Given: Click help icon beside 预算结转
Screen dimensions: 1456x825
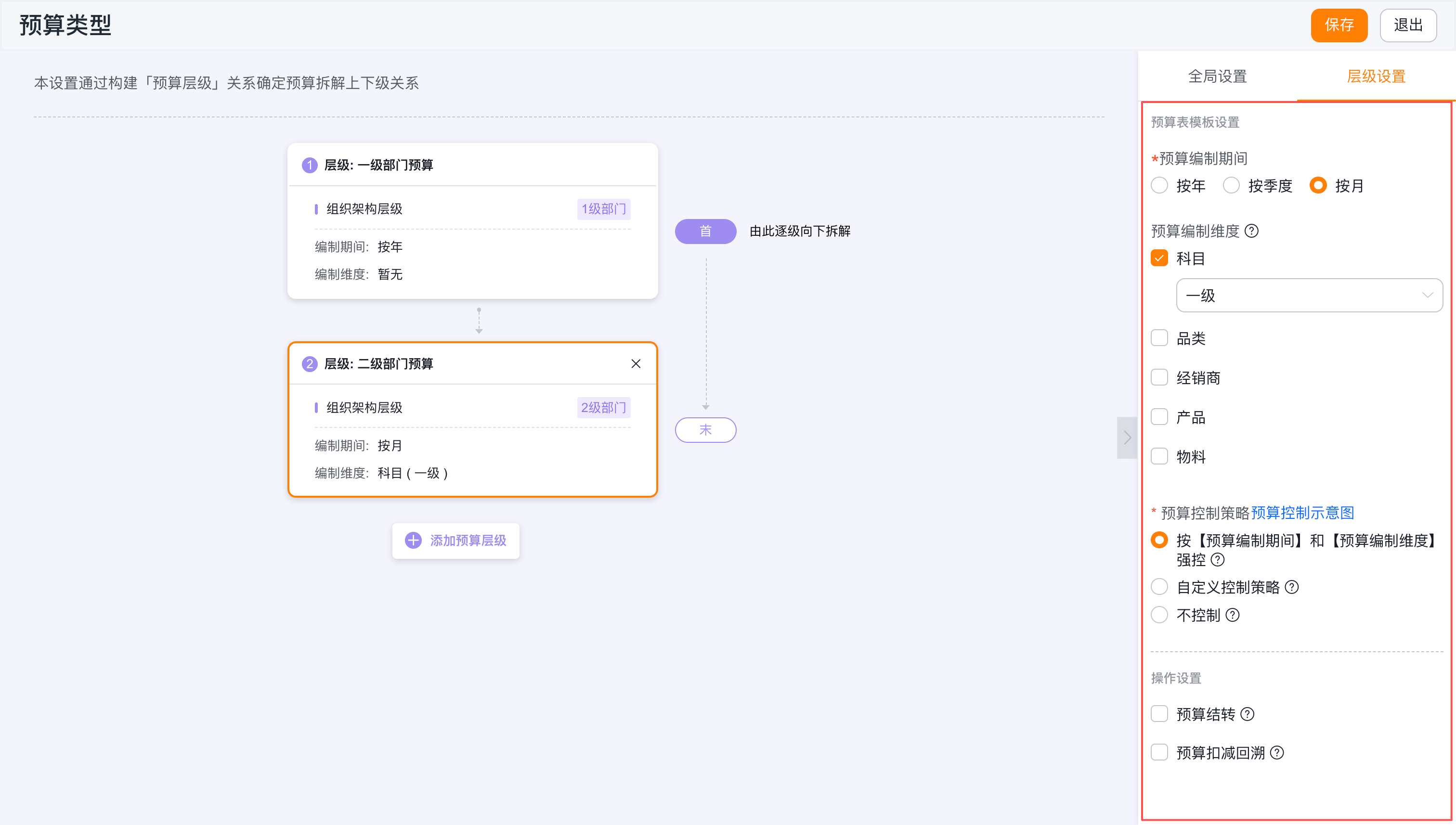Looking at the screenshot, I should click(1247, 714).
